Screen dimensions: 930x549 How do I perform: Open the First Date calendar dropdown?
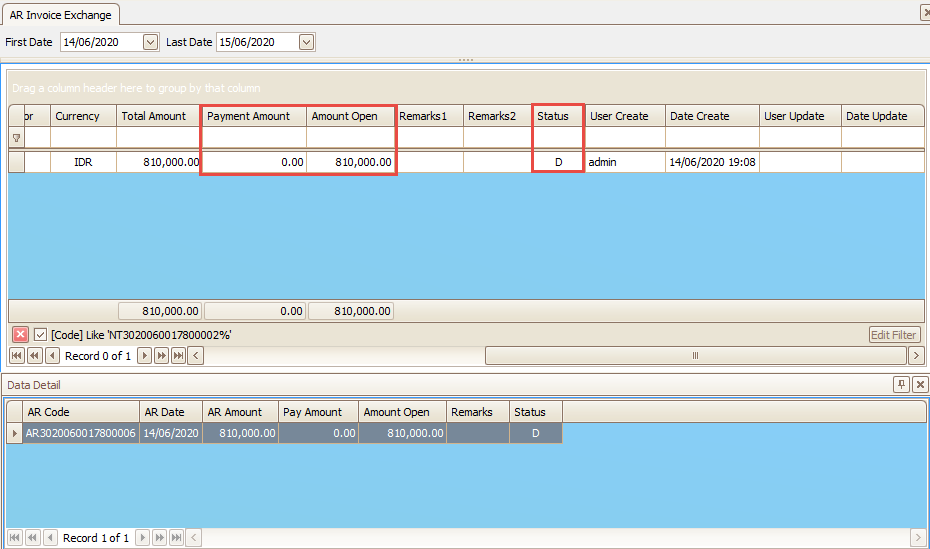(x=150, y=42)
